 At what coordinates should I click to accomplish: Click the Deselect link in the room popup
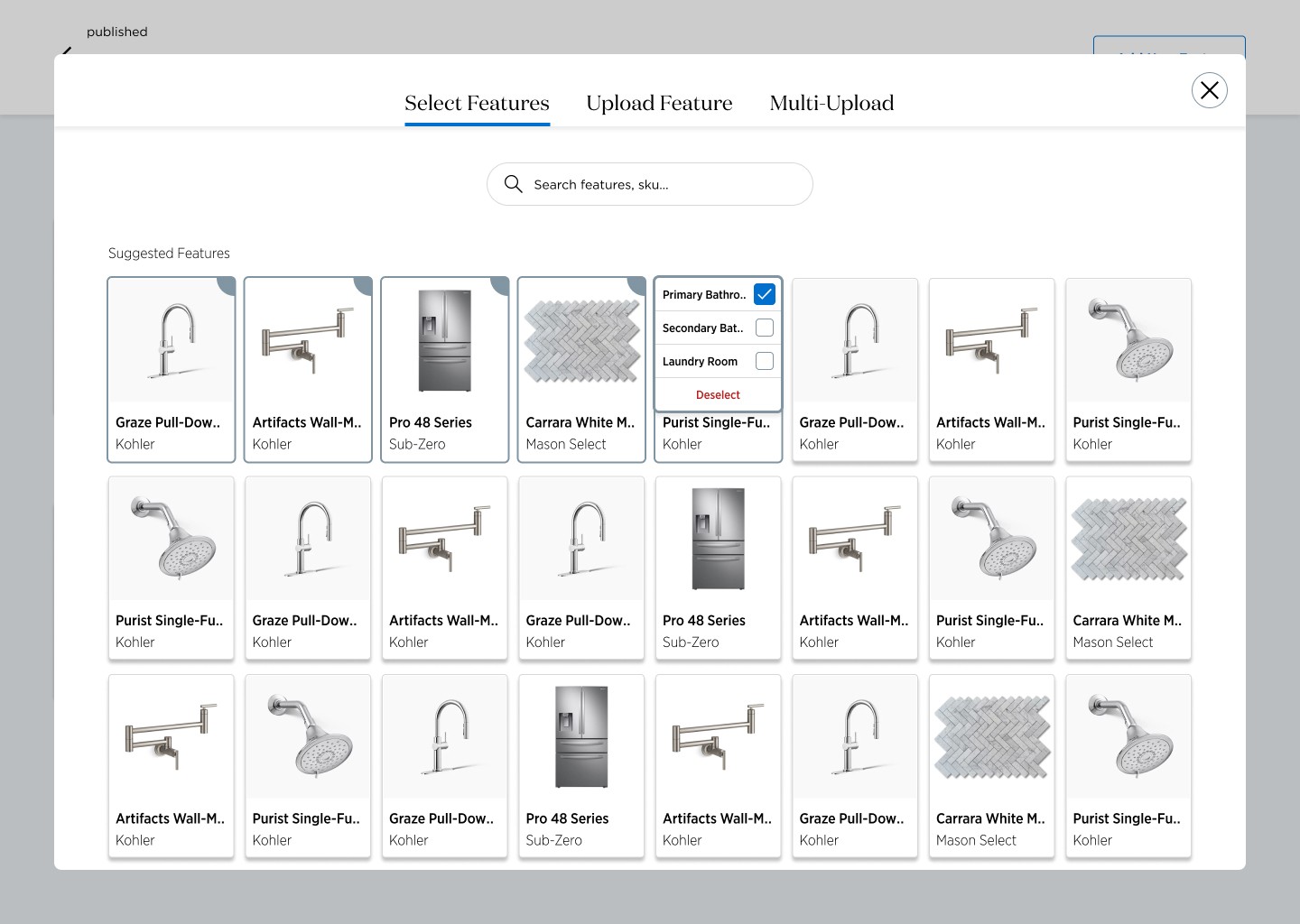coord(718,394)
